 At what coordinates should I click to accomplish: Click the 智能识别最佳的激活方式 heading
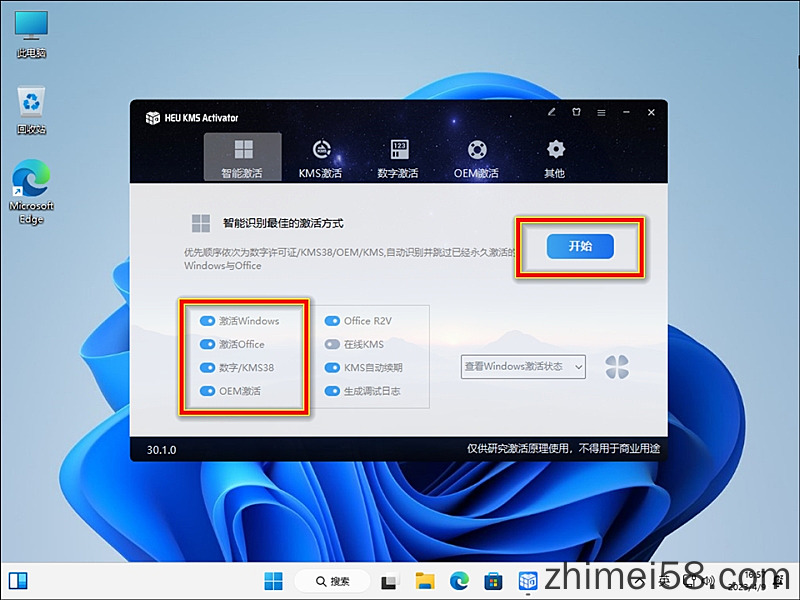click(283, 223)
